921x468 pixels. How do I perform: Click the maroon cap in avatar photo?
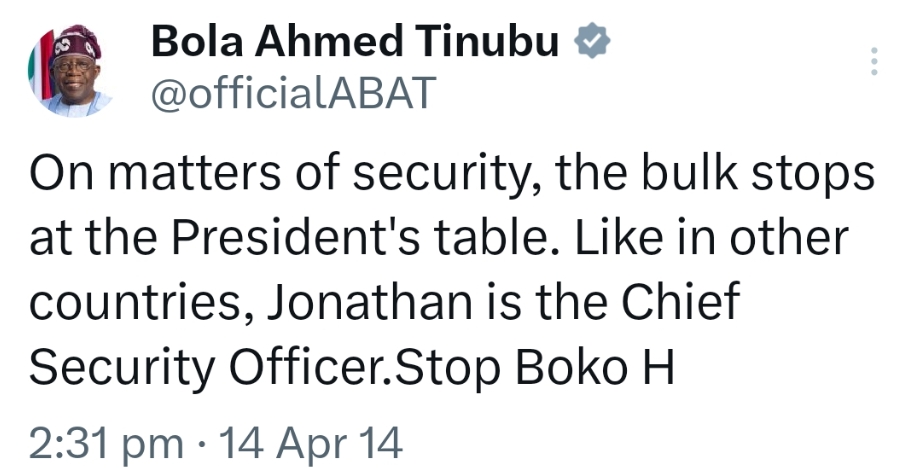[x=76, y=42]
